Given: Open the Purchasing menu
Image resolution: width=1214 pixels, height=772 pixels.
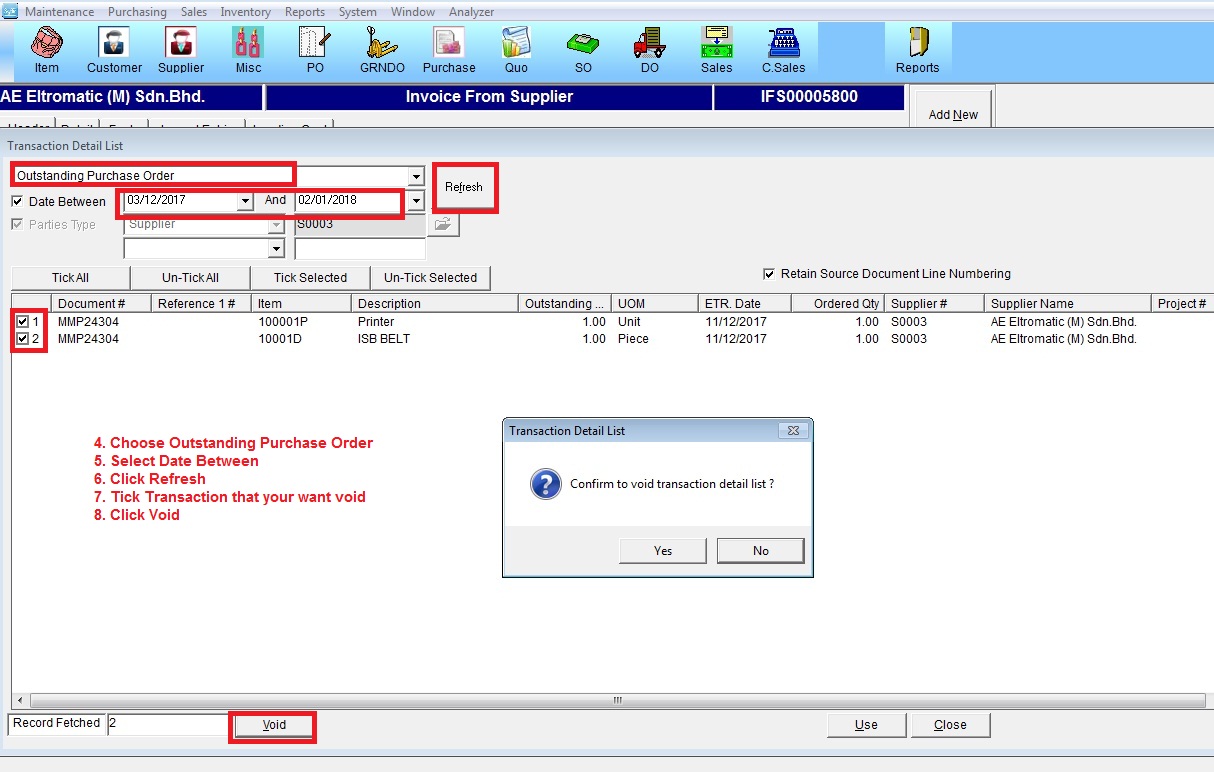Looking at the screenshot, I should coord(137,12).
